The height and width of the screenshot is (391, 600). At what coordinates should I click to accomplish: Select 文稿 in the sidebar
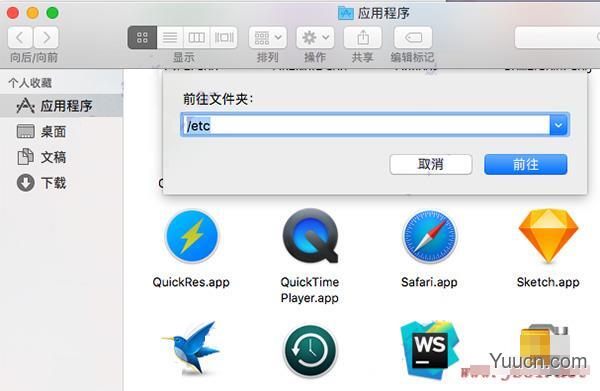click(x=61, y=157)
